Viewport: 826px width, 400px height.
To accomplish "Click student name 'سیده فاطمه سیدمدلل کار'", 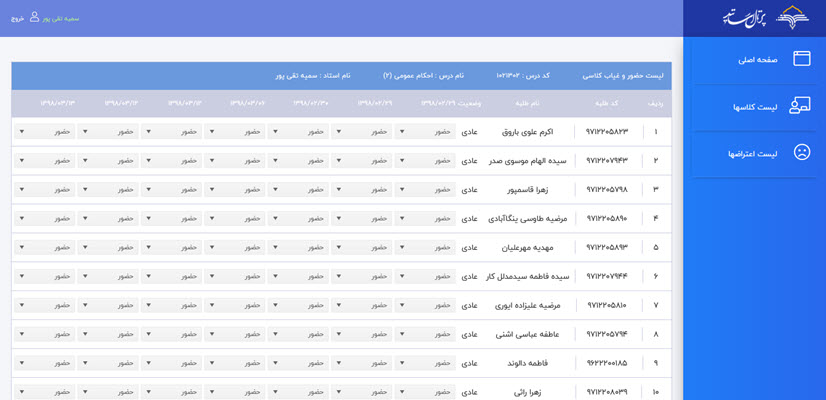I will pos(527,277).
